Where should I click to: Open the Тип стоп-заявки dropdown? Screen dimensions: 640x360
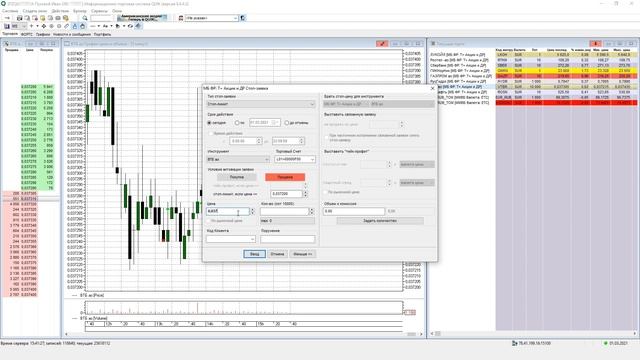[261, 104]
